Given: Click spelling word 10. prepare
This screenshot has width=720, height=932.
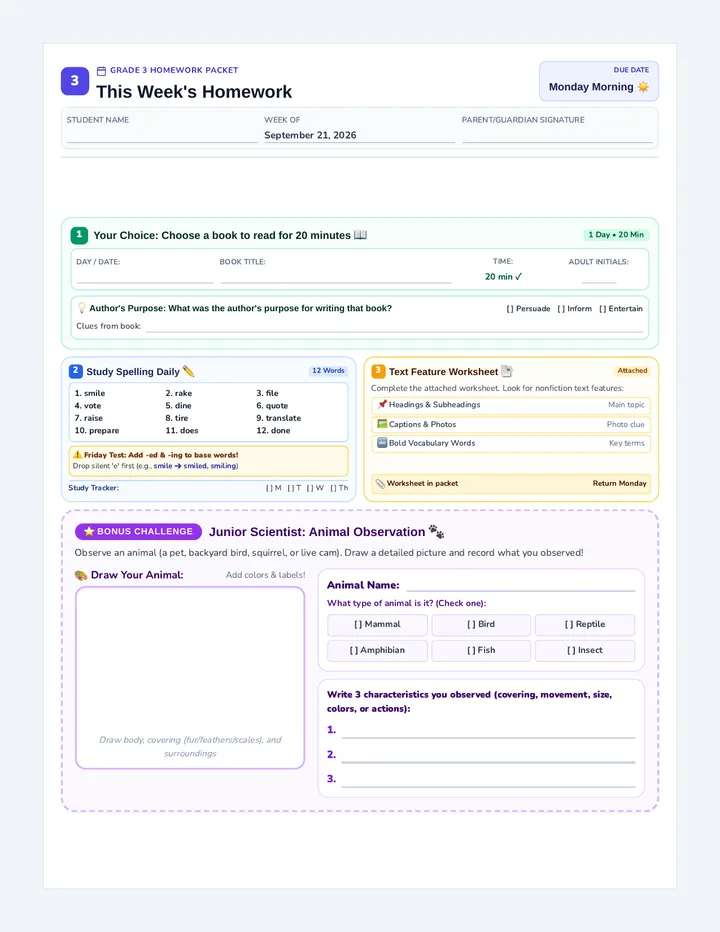Looking at the screenshot, I should click(x=97, y=430).
